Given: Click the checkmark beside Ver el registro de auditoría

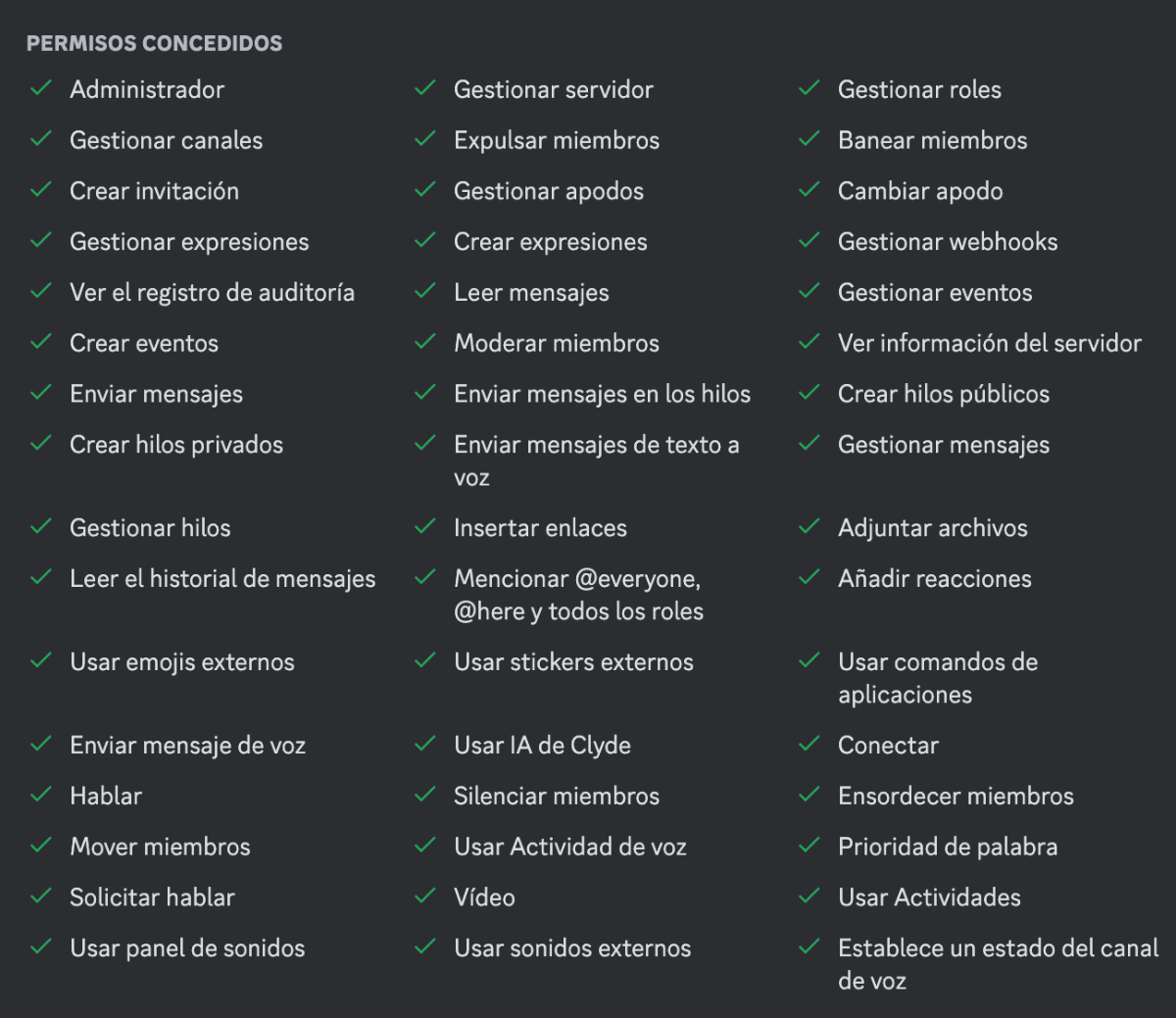Looking at the screenshot, I should (x=41, y=292).
